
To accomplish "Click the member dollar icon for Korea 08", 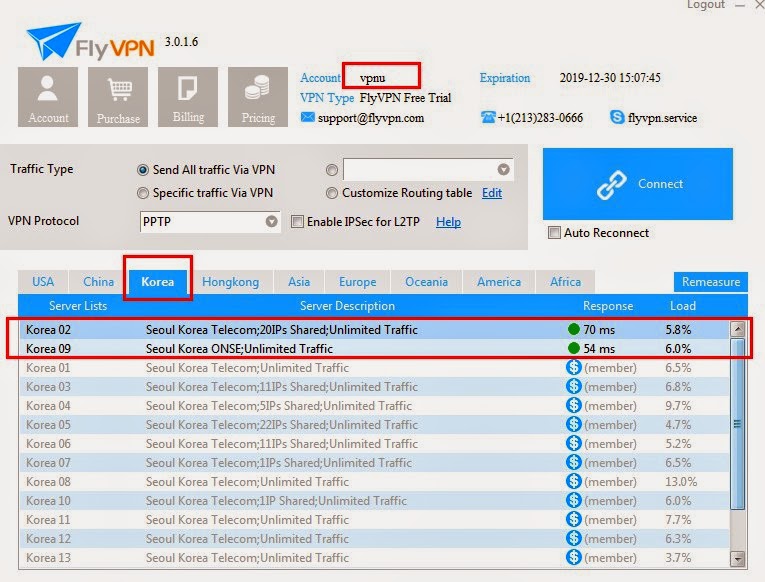I will click(x=574, y=481).
